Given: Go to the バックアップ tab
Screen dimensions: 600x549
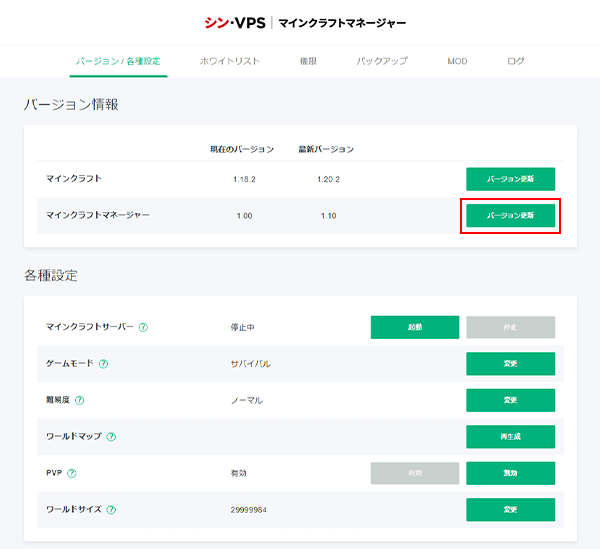Looking at the screenshot, I should point(382,61).
